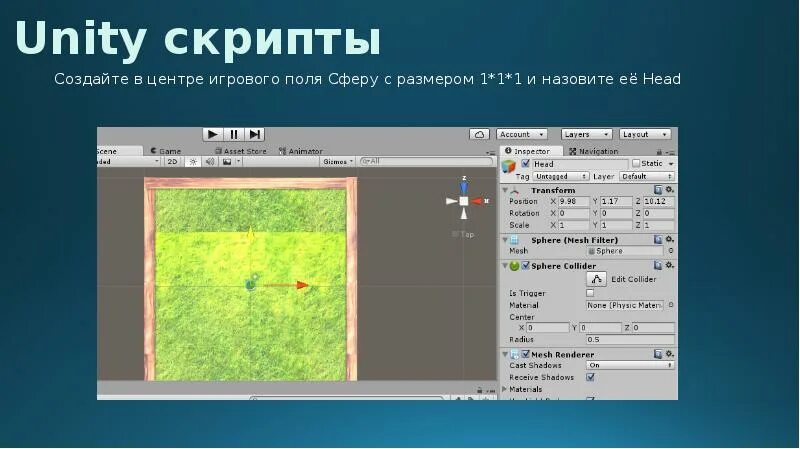The width and height of the screenshot is (800, 449).
Task: Open Sphere Collider gear settings icon
Action: click(670, 265)
